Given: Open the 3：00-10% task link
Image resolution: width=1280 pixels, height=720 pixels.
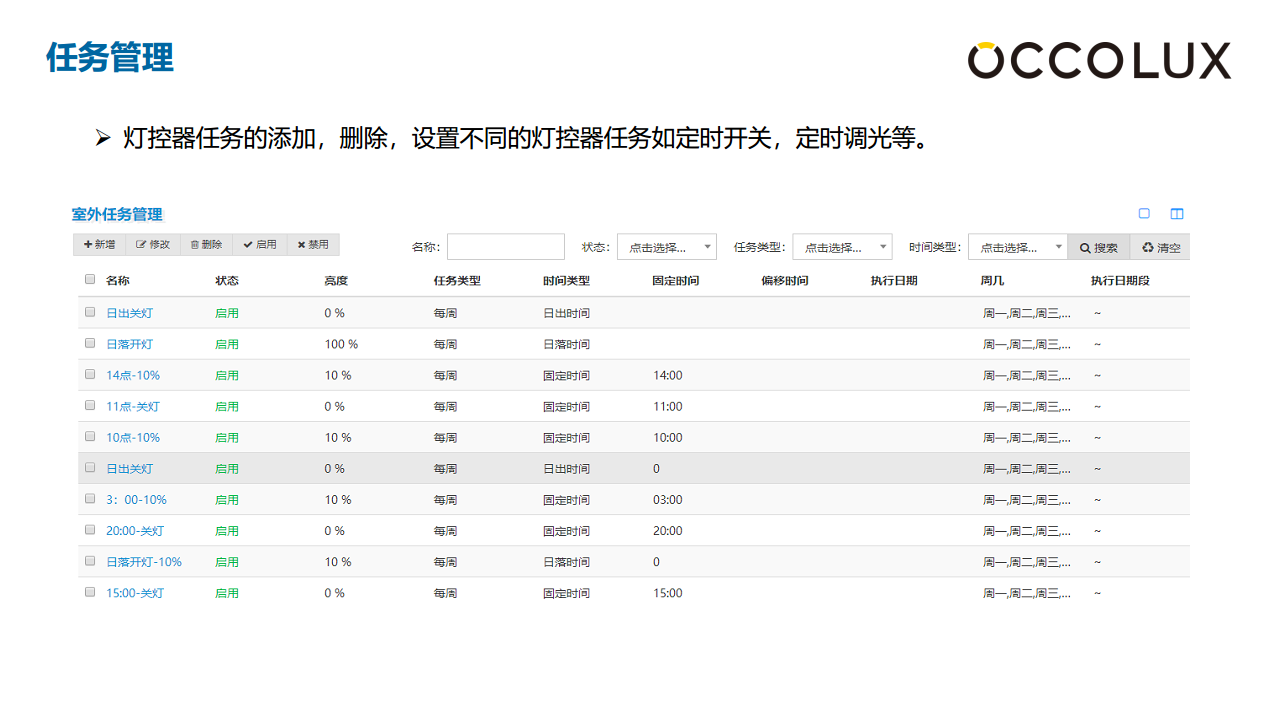Looking at the screenshot, I should (x=137, y=499).
